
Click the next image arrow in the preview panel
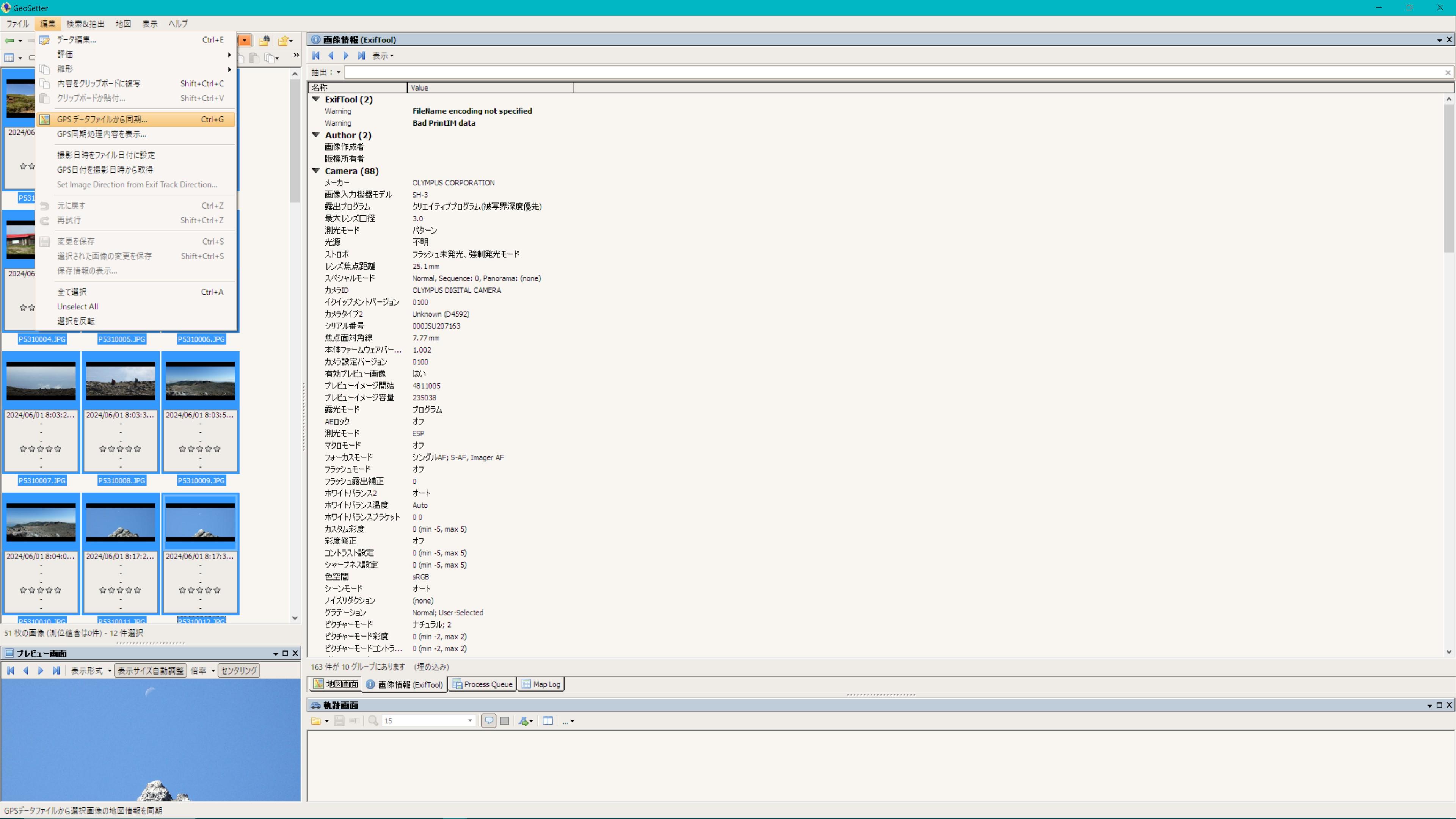[41, 670]
